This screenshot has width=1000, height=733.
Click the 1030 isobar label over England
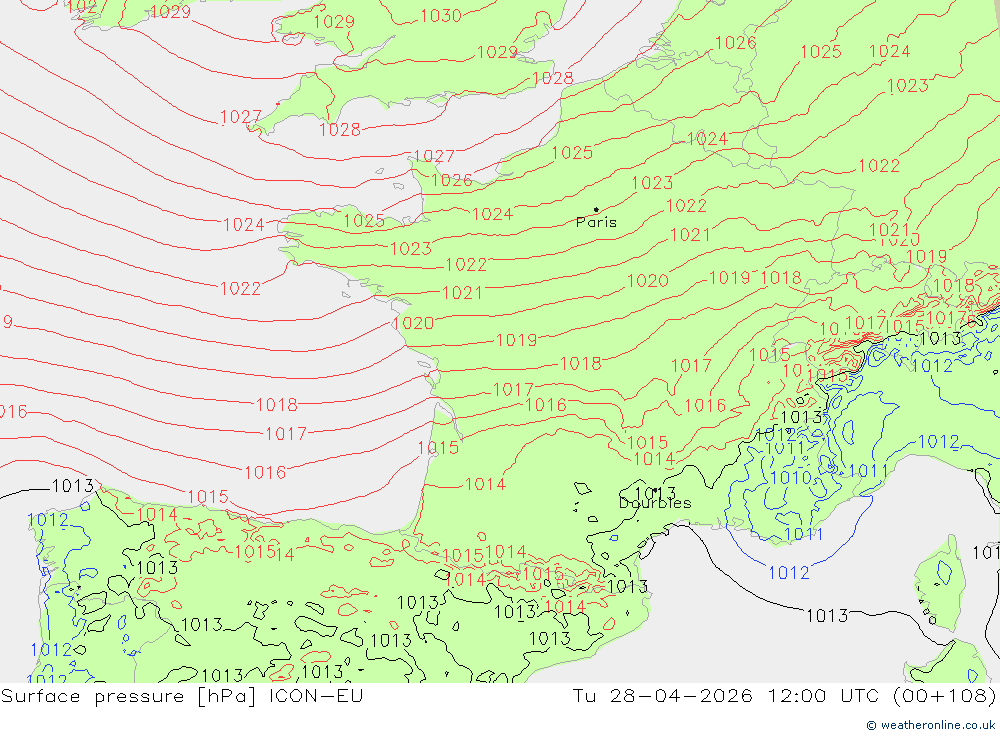pos(441,15)
